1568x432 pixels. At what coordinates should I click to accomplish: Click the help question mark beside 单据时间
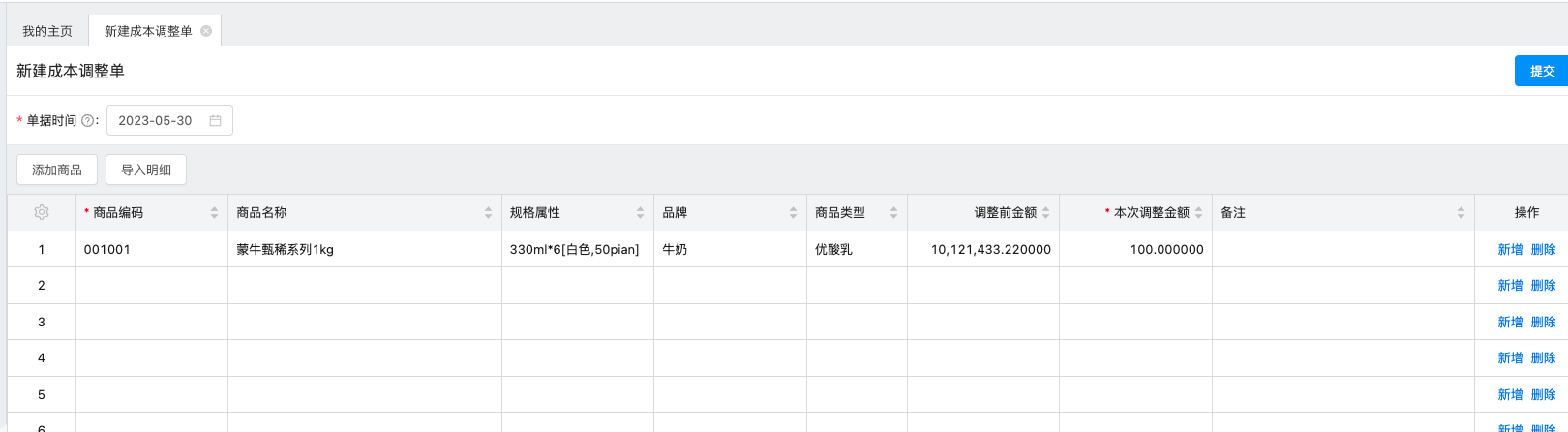click(x=88, y=121)
